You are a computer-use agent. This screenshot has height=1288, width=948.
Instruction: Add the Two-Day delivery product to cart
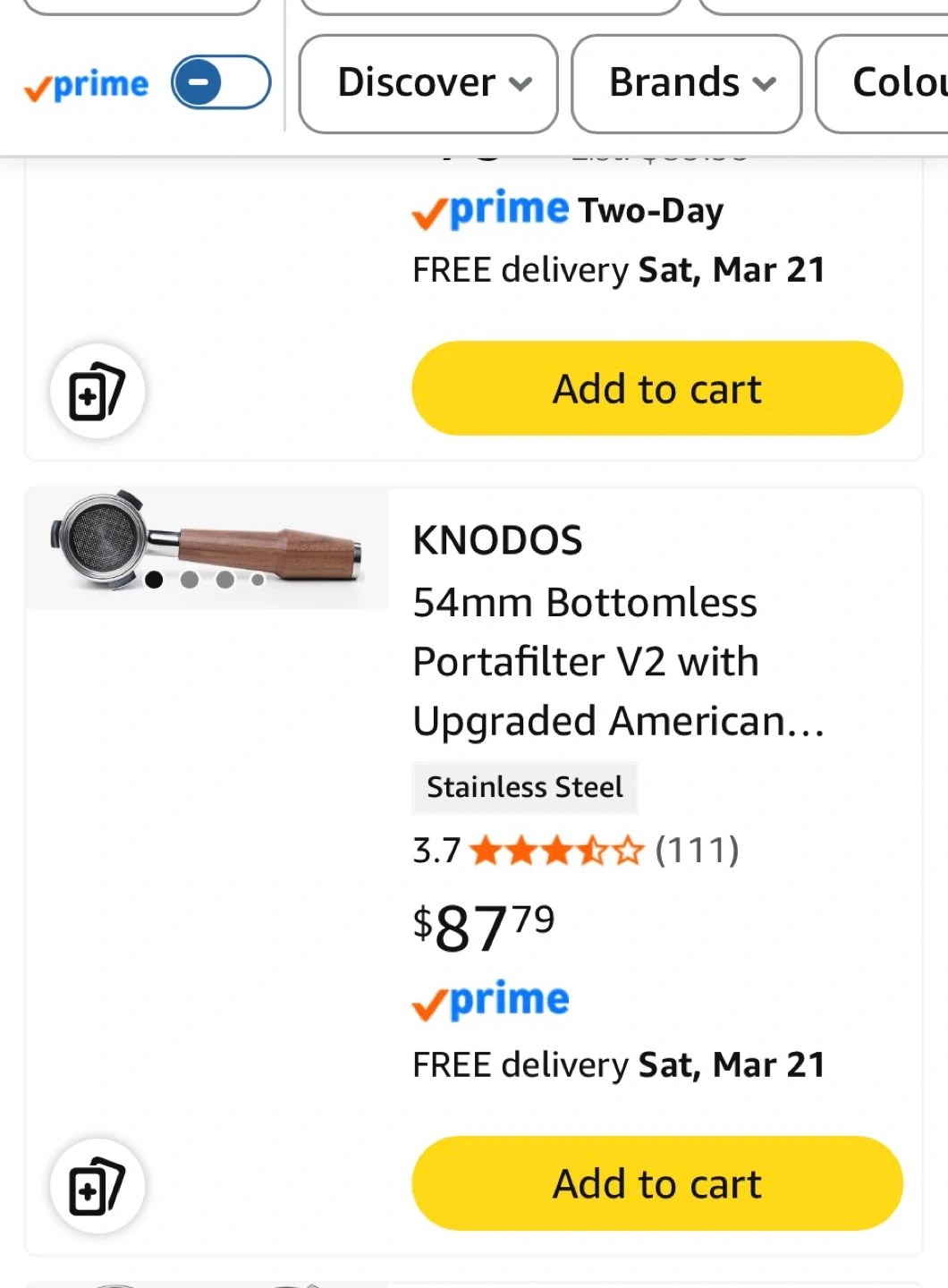pos(656,388)
